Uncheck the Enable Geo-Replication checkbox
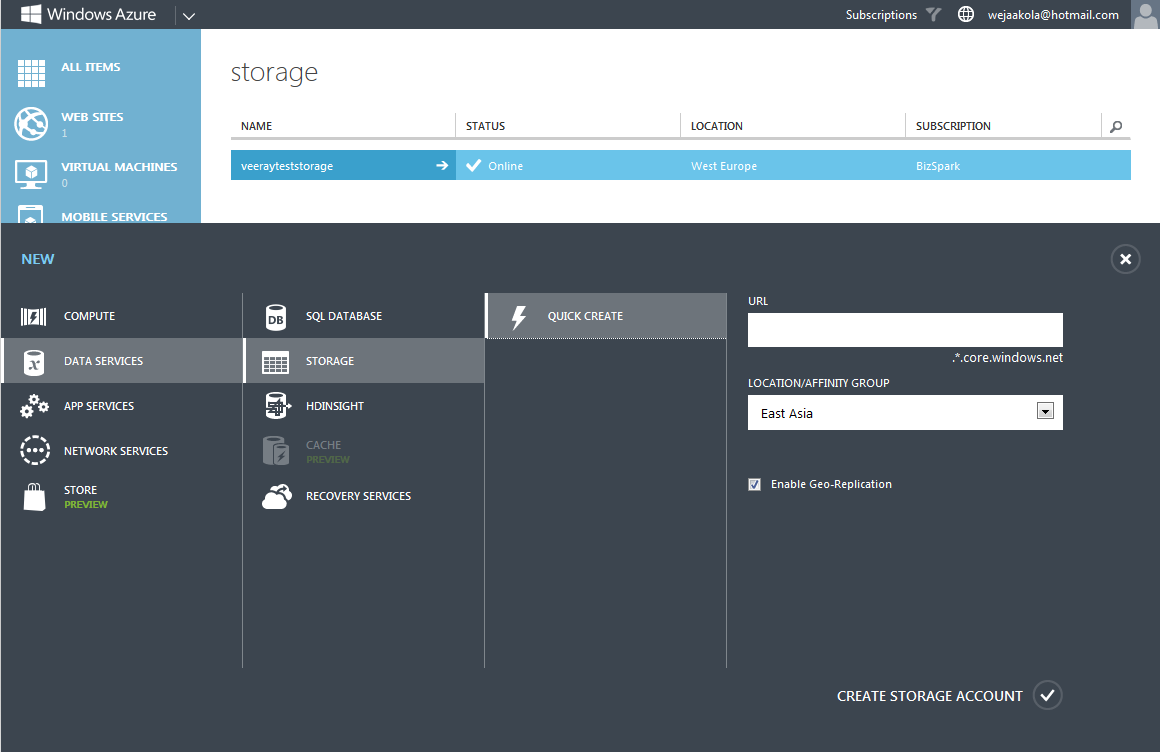Image resolution: width=1160 pixels, height=752 pixels. (x=755, y=484)
